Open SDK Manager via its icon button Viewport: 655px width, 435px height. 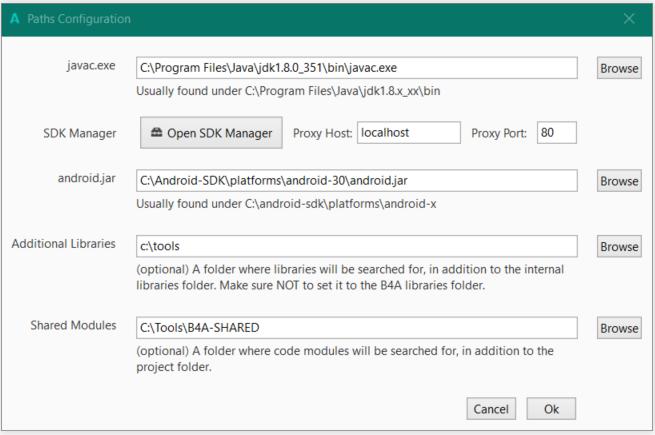(211, 133)
